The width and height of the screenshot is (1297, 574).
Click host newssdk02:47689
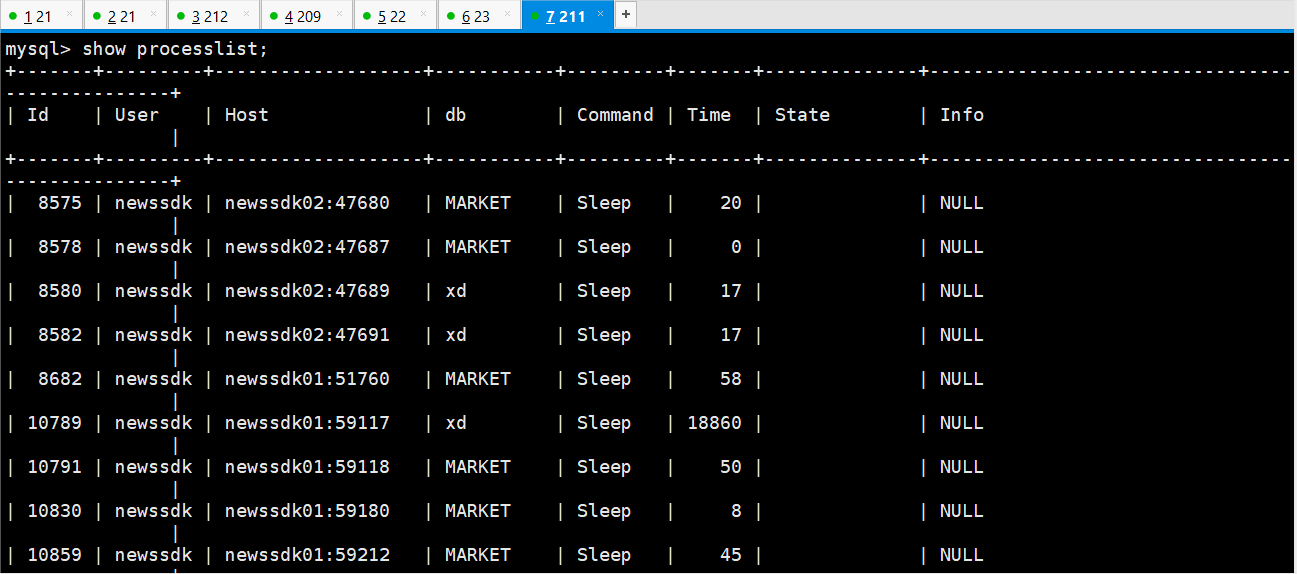[x=307, y=291]
